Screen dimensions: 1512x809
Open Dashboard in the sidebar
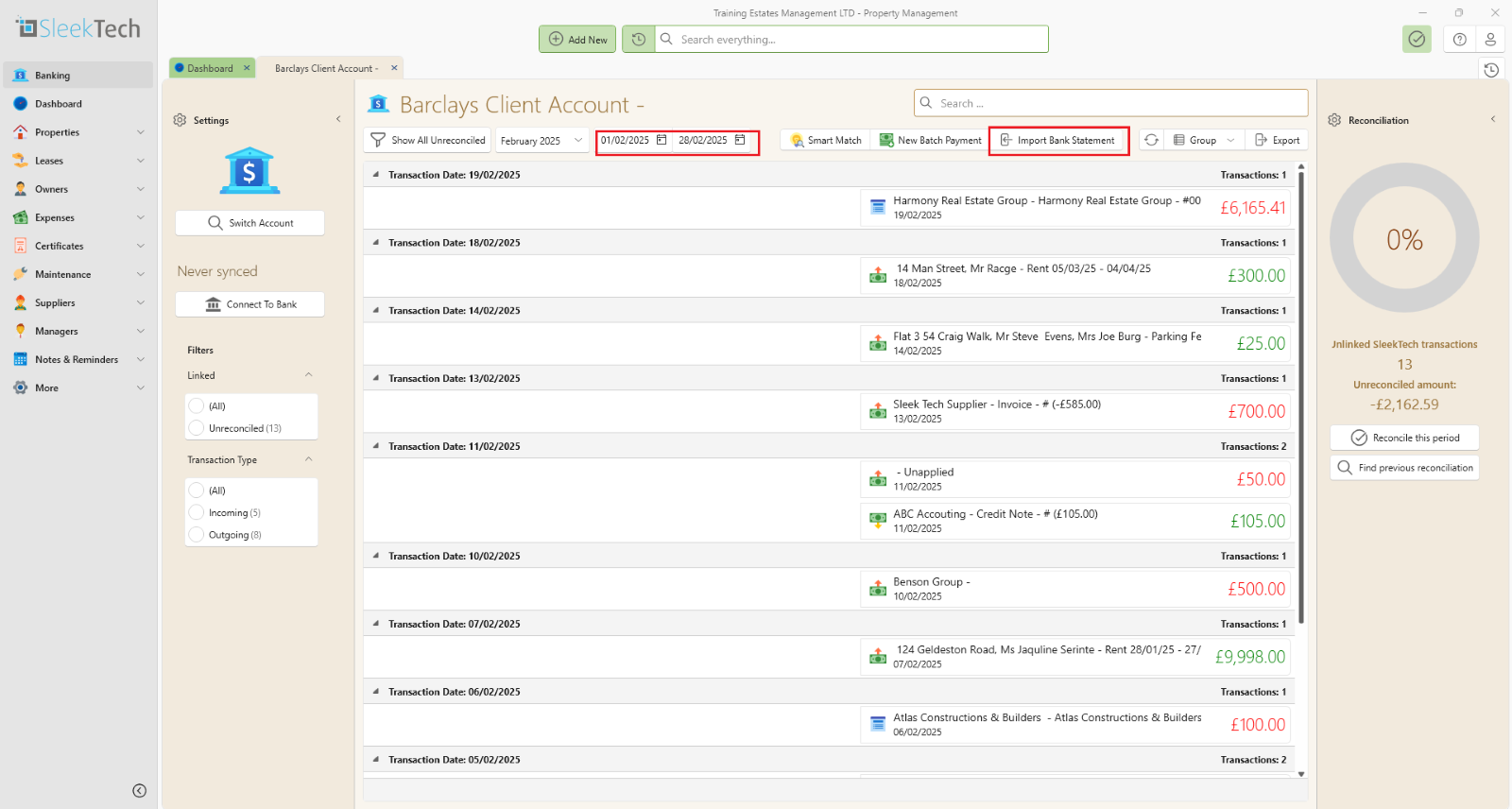click(78, 104)
